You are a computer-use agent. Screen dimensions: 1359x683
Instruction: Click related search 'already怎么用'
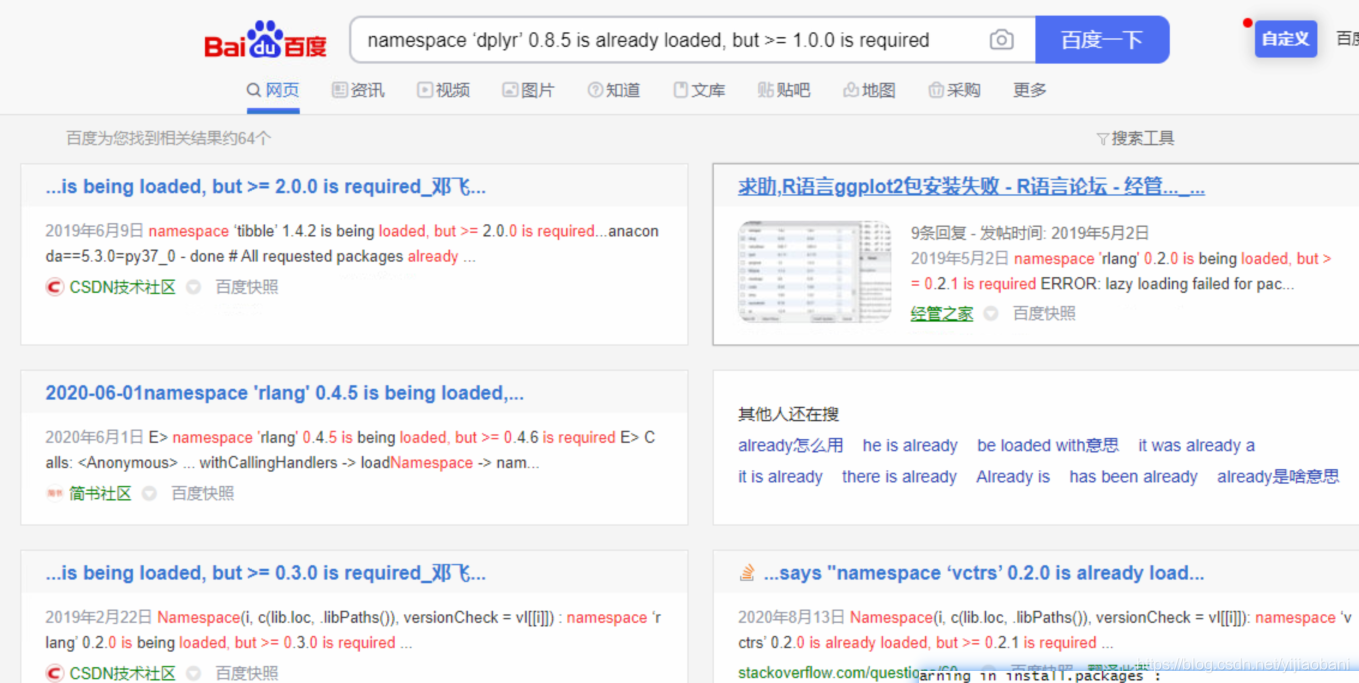tap(790, 445)
